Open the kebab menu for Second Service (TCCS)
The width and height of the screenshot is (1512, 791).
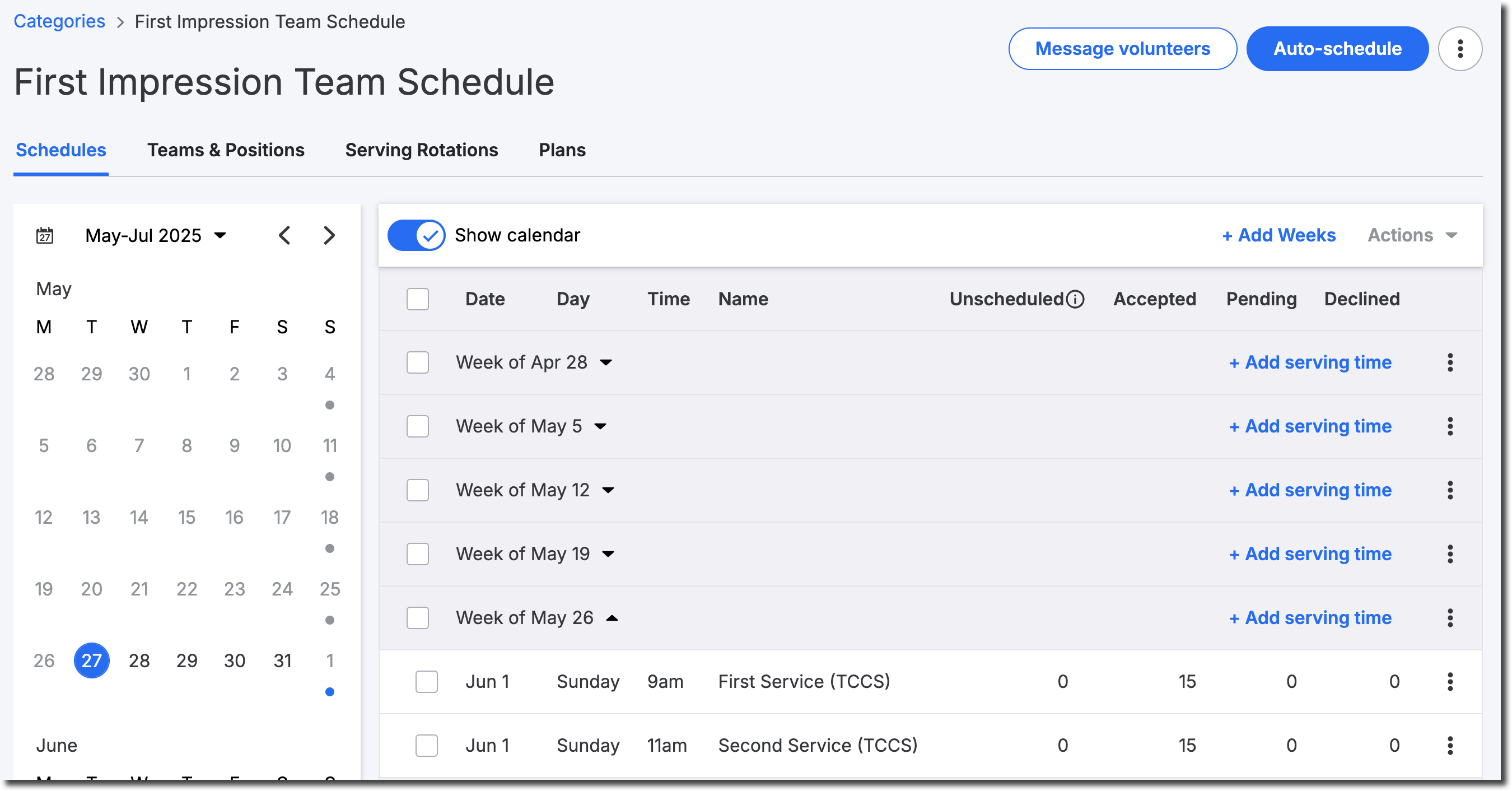[1450, 745]
